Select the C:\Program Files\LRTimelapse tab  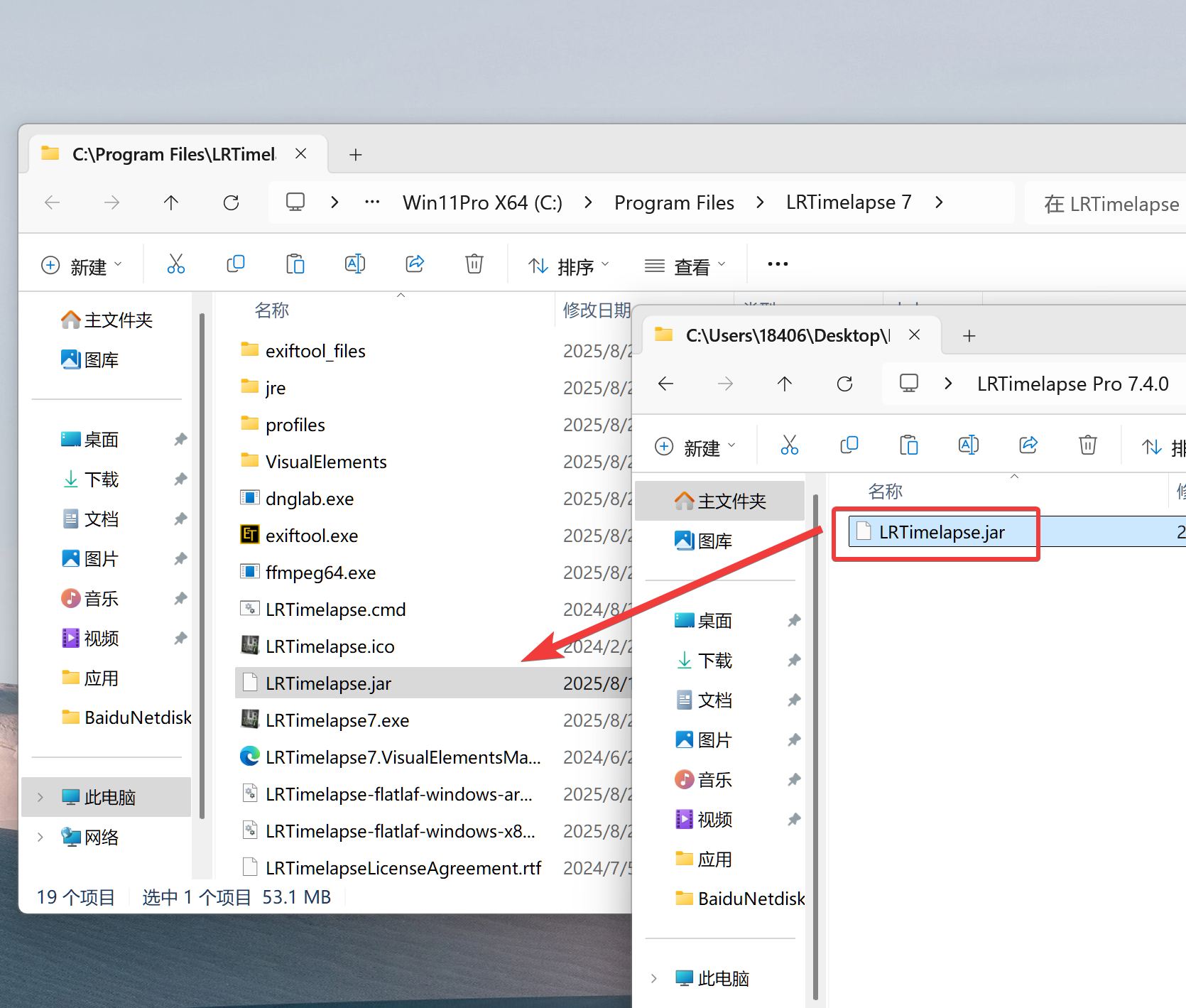[173, 154]
